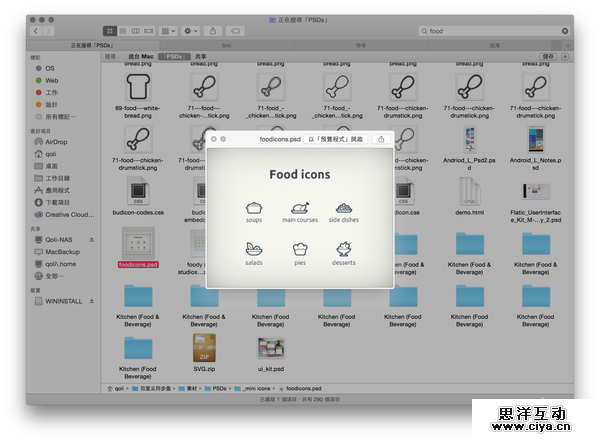The image size is (600, 442).
Task: Click the share icon in Quick Look
Action: [x=381, y=139]
